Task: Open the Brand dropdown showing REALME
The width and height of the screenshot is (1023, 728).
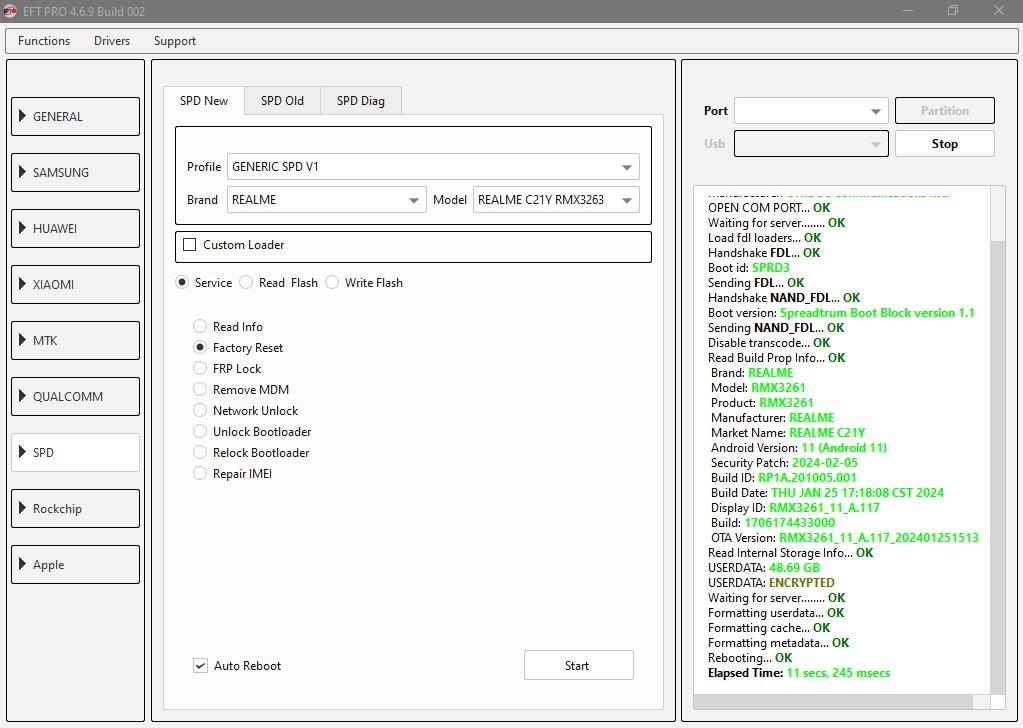Action: tap(326, 200)
